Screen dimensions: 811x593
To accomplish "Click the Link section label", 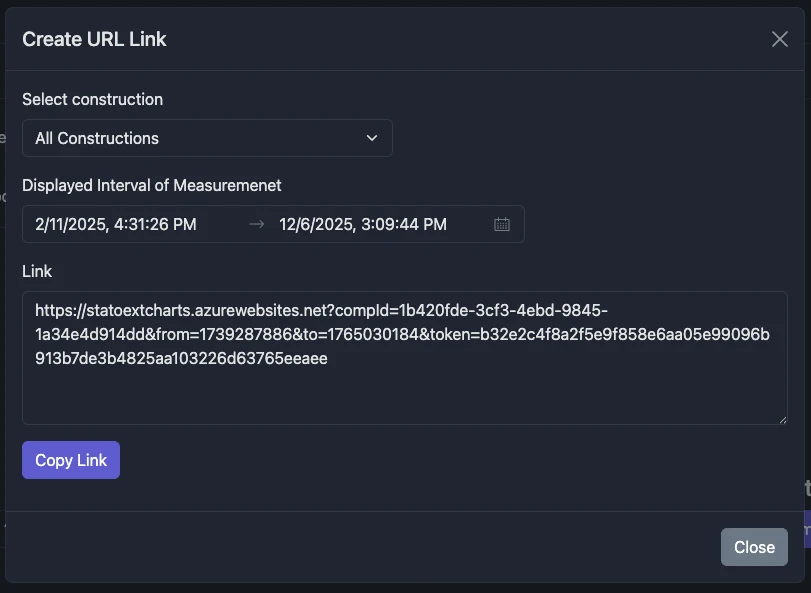I will tap(37, 271).
